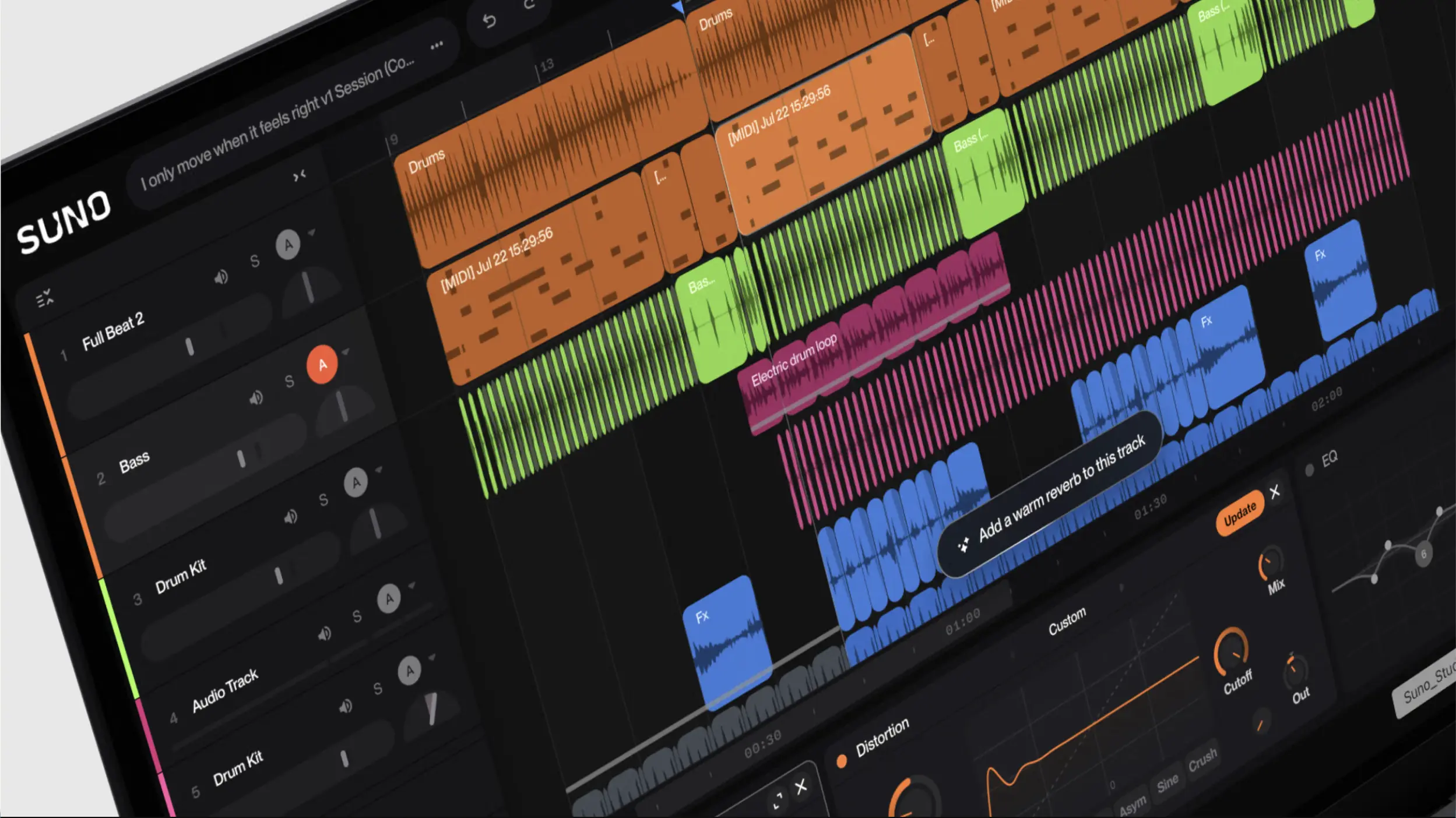Click the blue playhead marker at top
1456x818 pixels.
[x=678, y=7]
